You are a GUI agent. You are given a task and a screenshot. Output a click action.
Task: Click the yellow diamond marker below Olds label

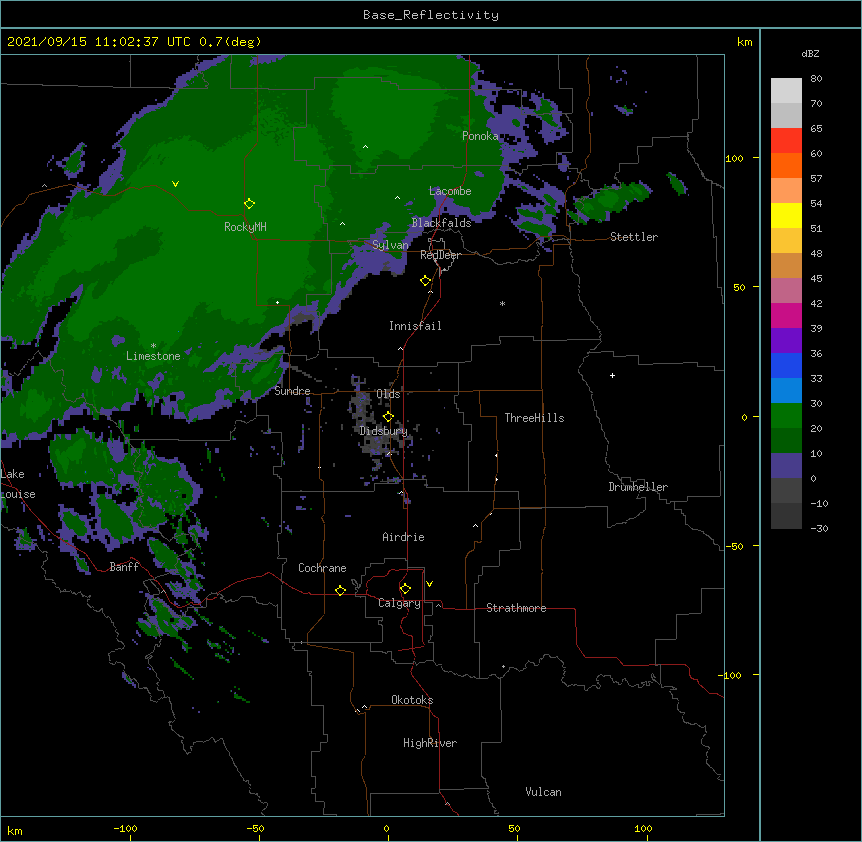(x=388, y=417)
